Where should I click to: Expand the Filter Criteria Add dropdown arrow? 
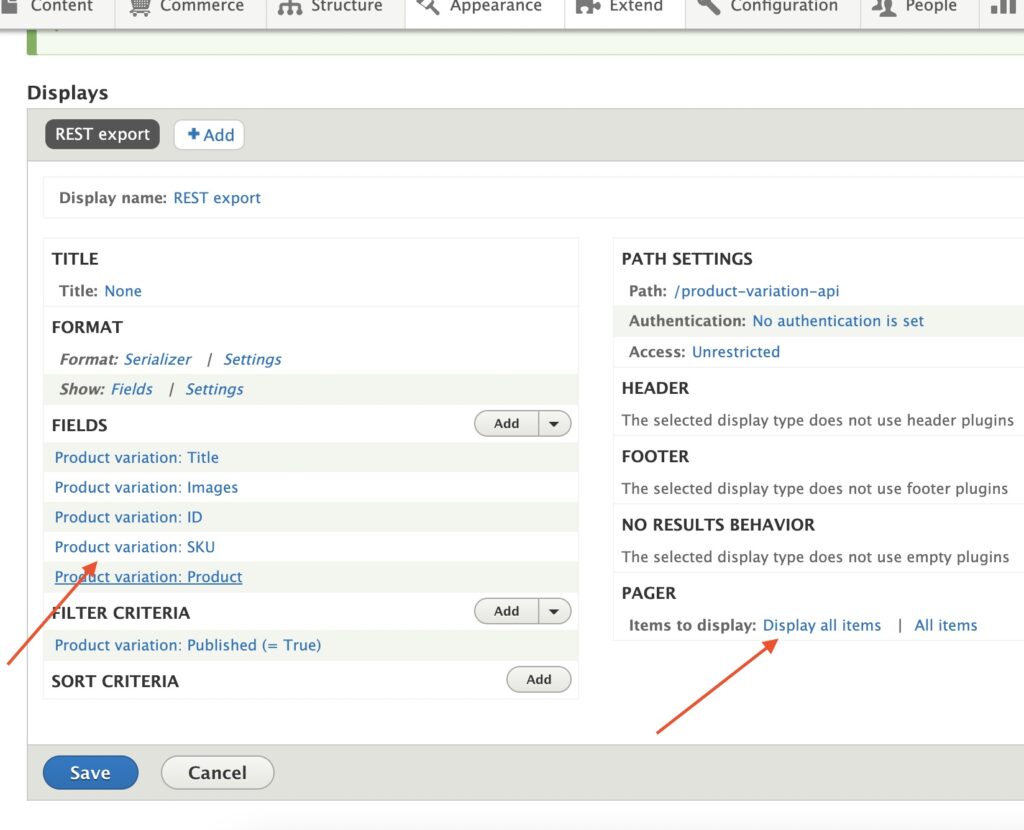[553, 611]
